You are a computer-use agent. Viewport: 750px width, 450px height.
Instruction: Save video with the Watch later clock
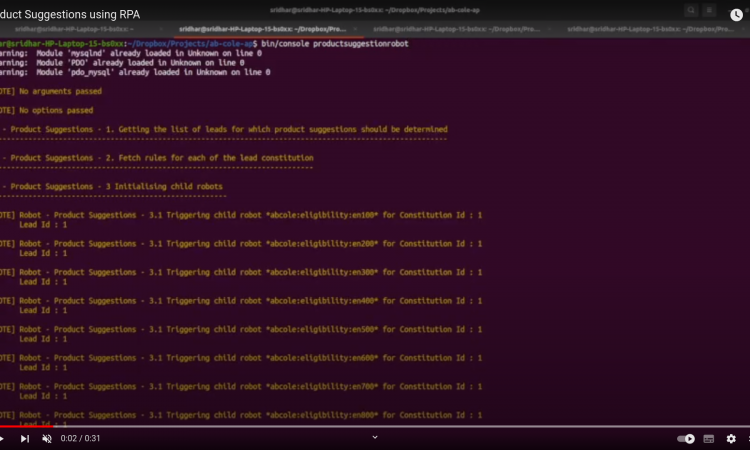click(x=737, y=12)
